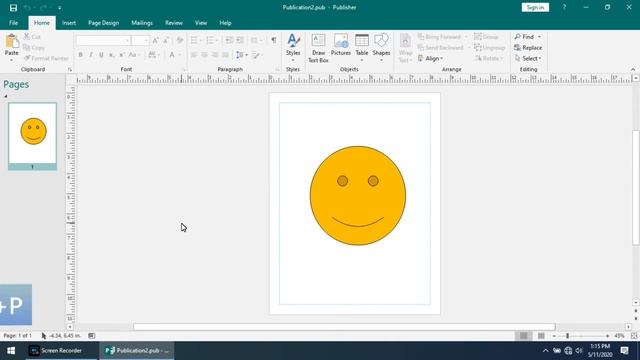The height and width of the screenshot is (360, 640).
Task: Click Send Backward icon
Action: pyautogui.click(x=421, y=48)
